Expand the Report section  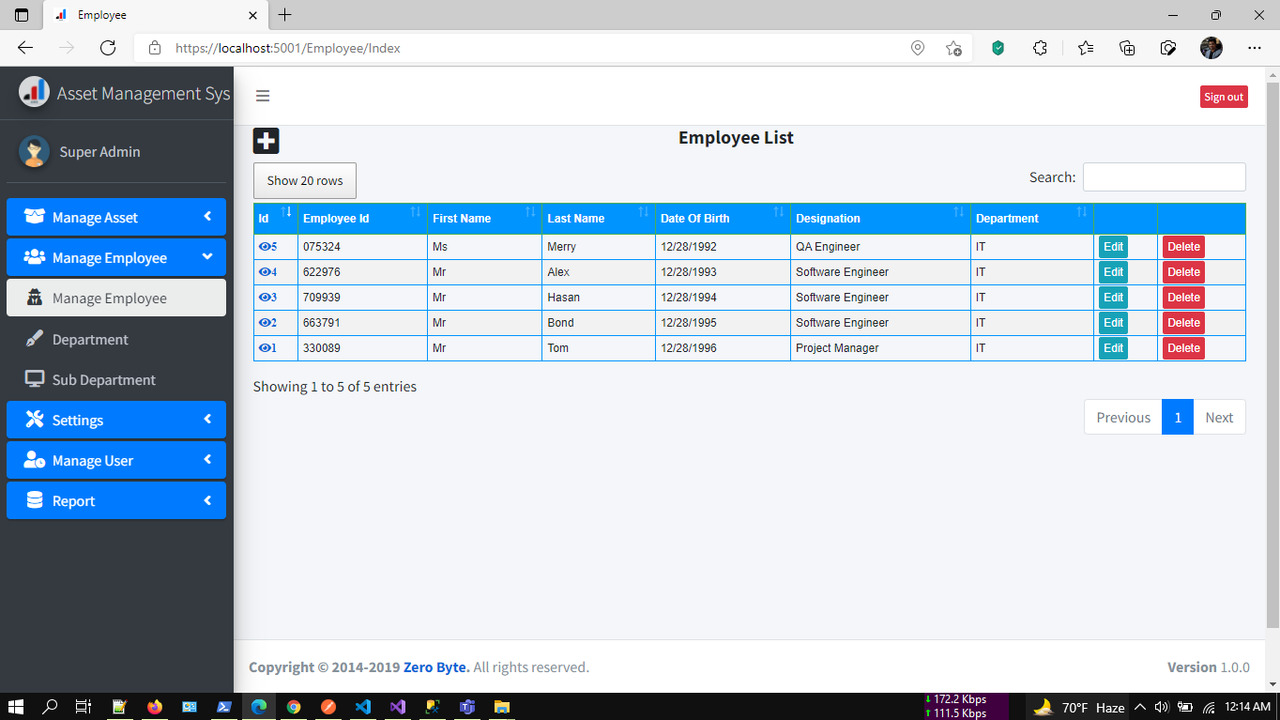tap(116, 500)
